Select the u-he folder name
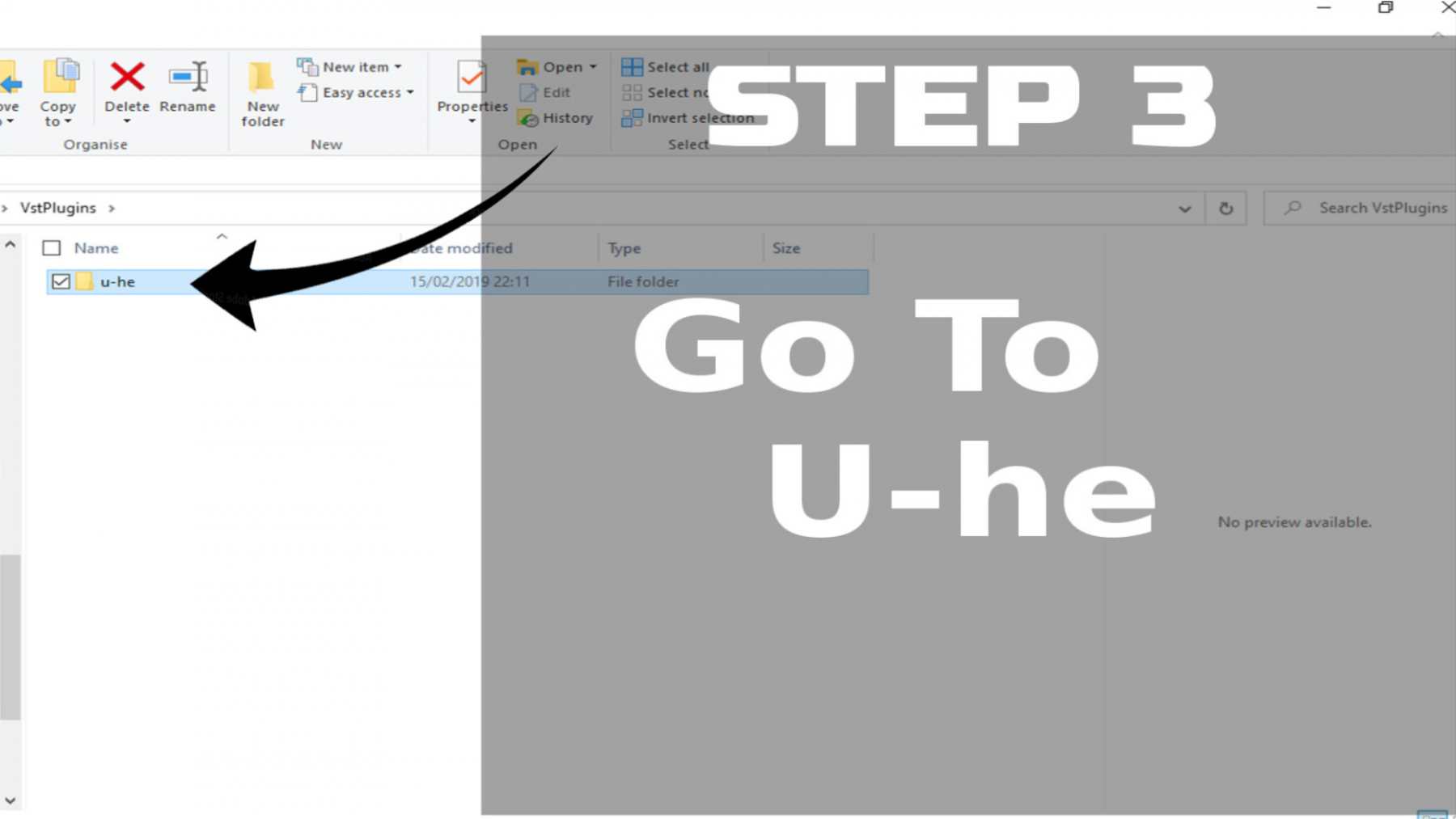The height and width of the screenshot is (819, 1456). (x=118, y=281)
